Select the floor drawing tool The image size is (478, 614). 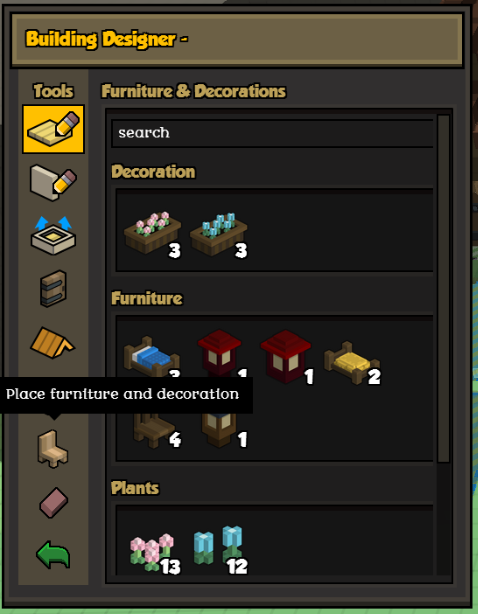[x=53, y=129]
